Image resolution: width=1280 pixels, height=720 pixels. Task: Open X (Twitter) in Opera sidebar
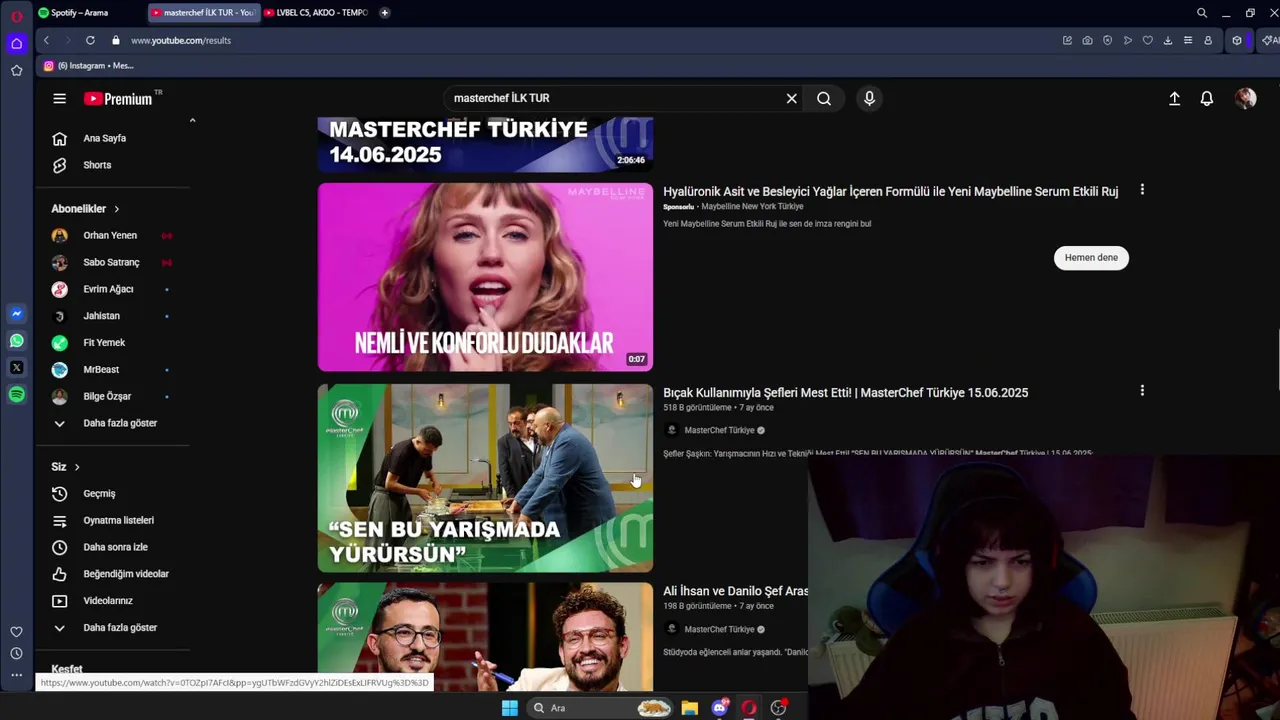click(x=16, y=368)
